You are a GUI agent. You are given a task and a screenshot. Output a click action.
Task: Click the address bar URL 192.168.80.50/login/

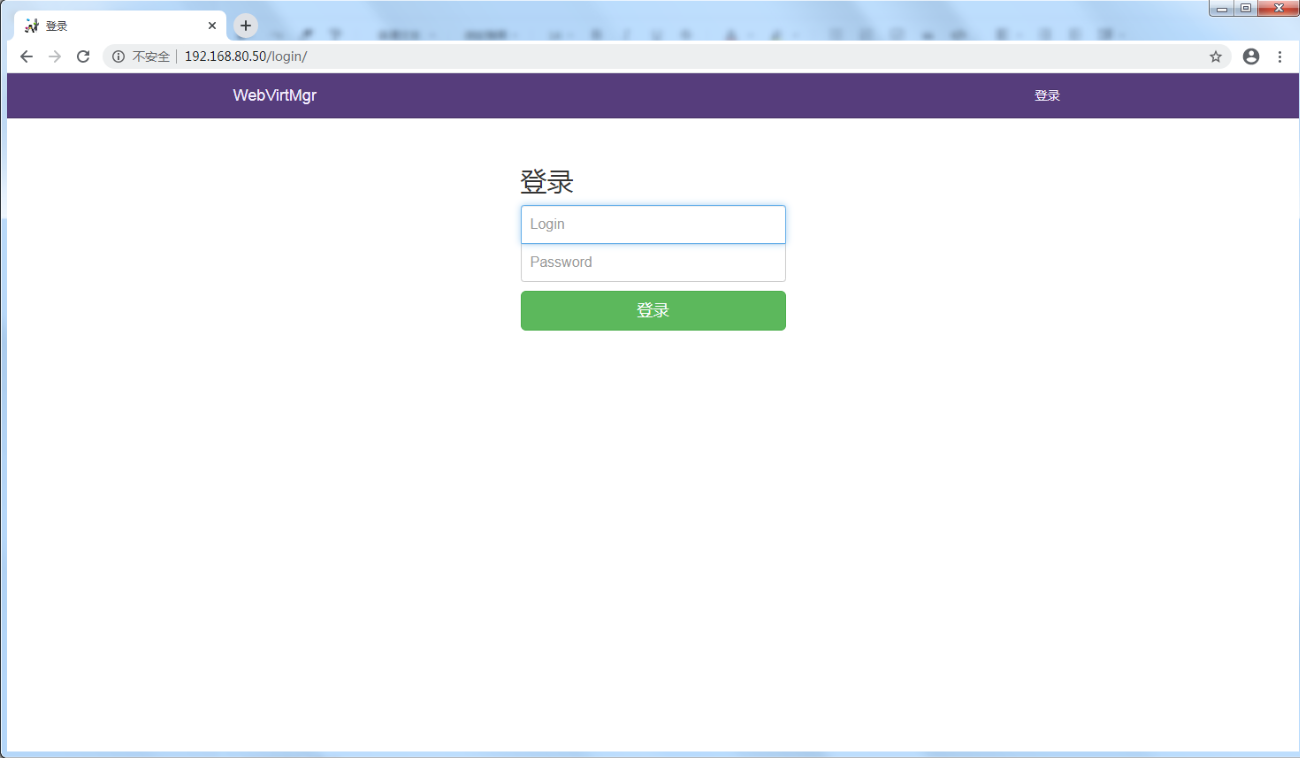pos(245,57)
